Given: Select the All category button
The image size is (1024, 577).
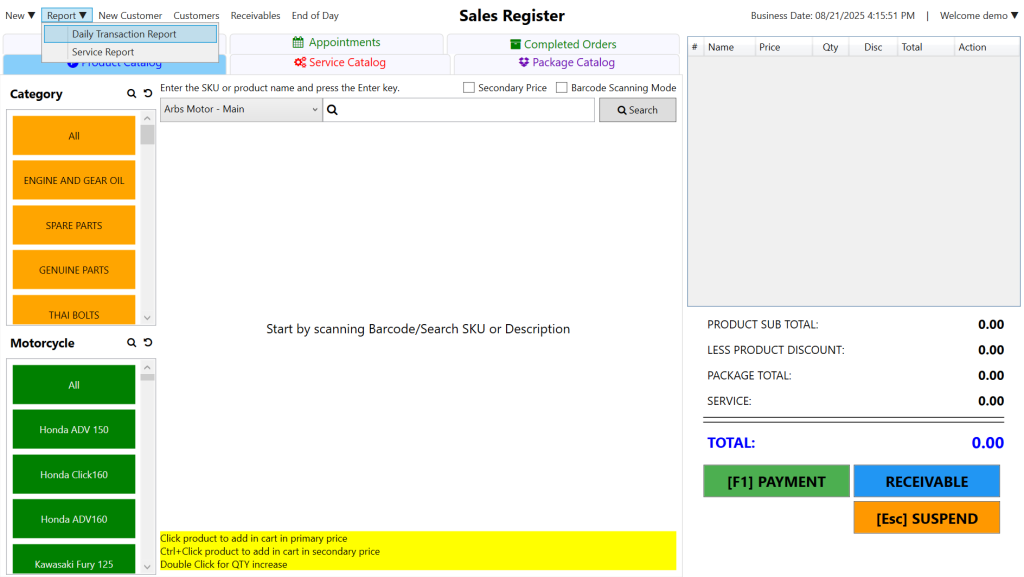Looking at the screenshot, I should (74, 136).
